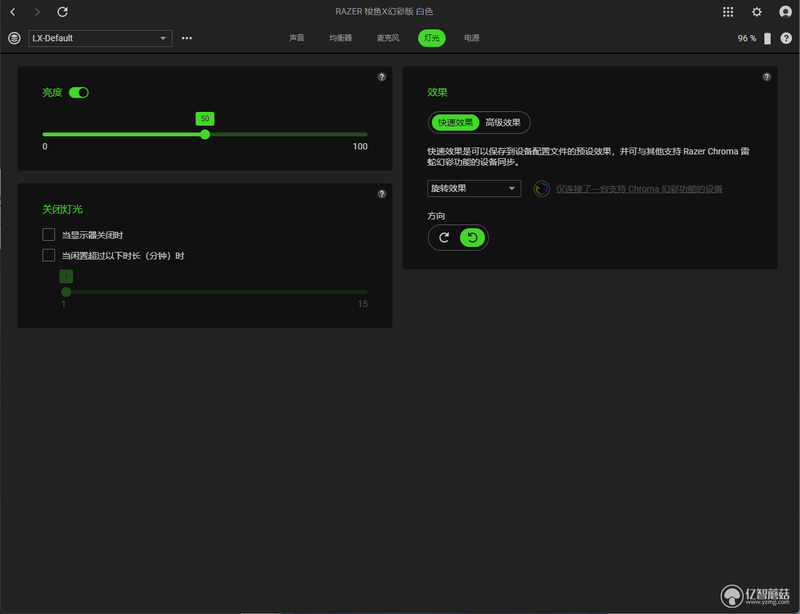800x614 pixels.
Task: Switch to the 声音 tab
Action: [296, 38]
